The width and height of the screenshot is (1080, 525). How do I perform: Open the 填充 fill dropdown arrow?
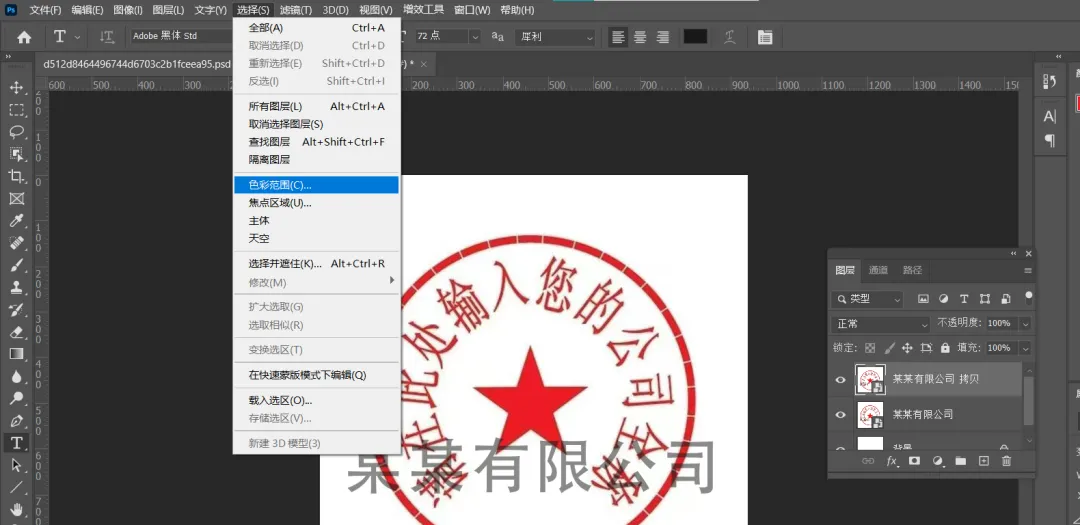1026,348
